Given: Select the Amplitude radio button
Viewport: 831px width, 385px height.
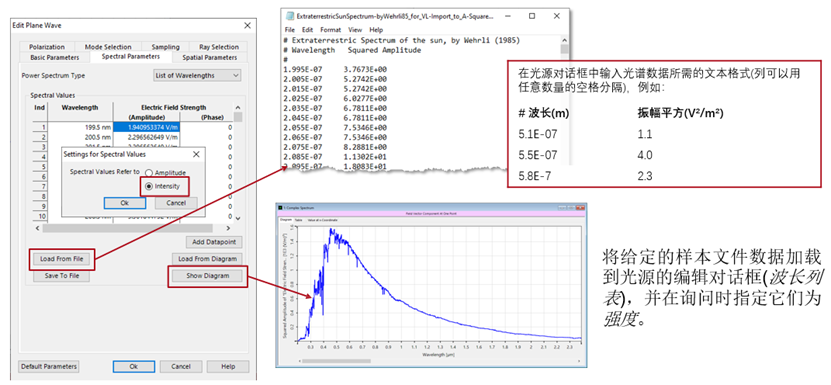Looking at the screenshot, I should [x=149, y=173].
